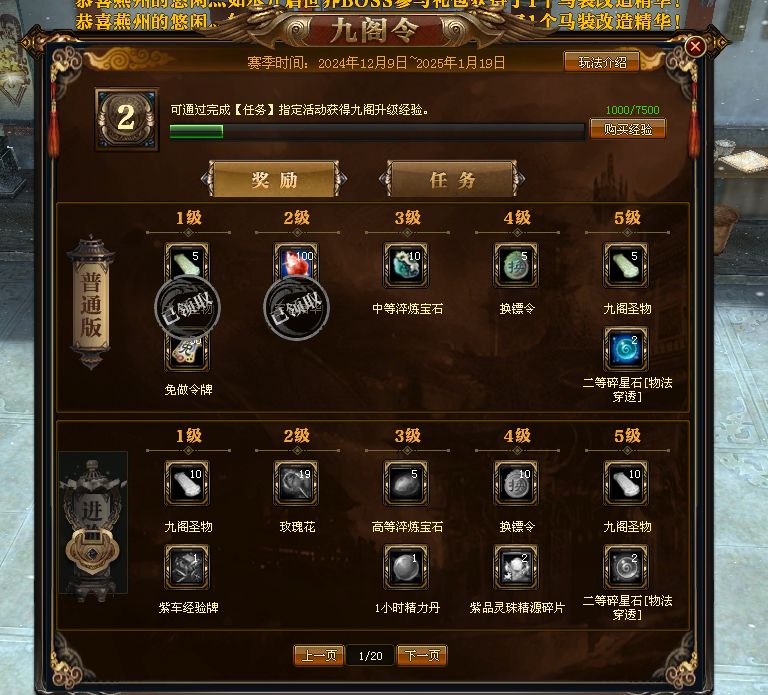Screen dimensions: 768x695
Task: Click the 高等淬炼宝石 reward icon
Action: (406, 483)
